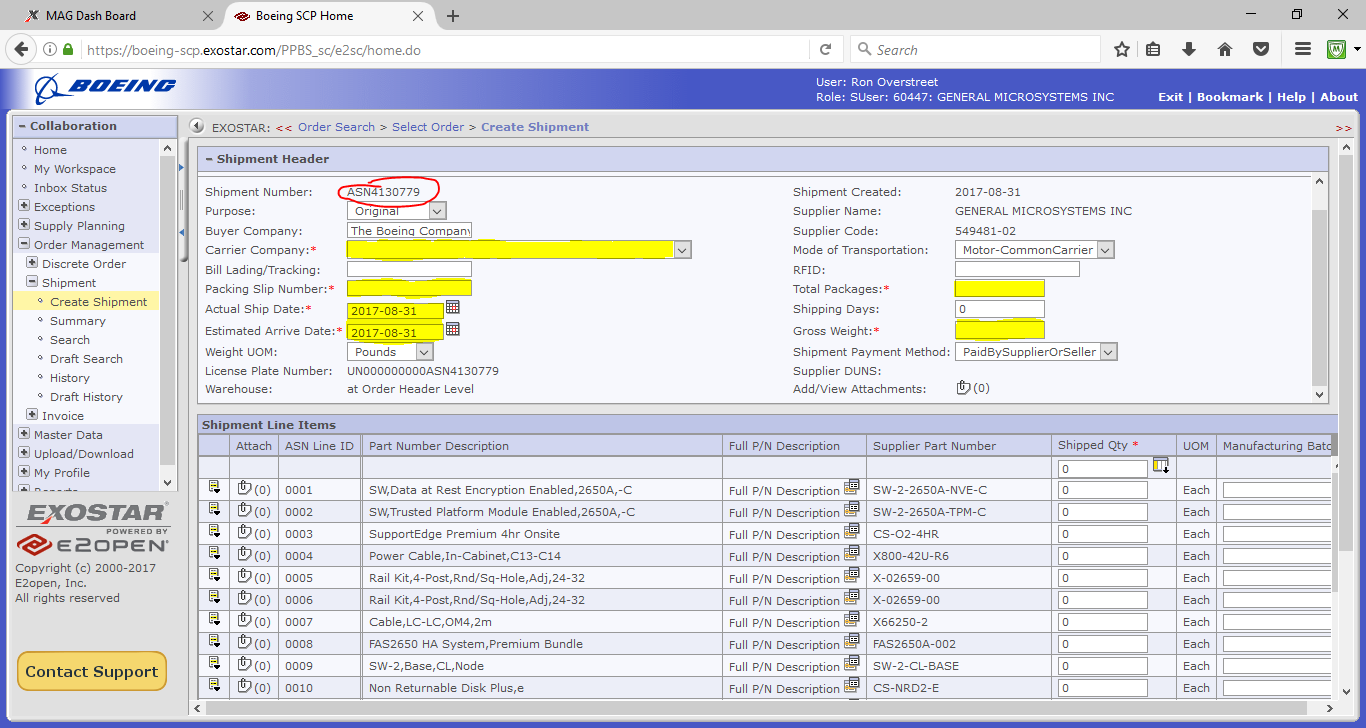Click the Bill Lading/Tracking field
Screen dimensions: 1366x728
409,269
